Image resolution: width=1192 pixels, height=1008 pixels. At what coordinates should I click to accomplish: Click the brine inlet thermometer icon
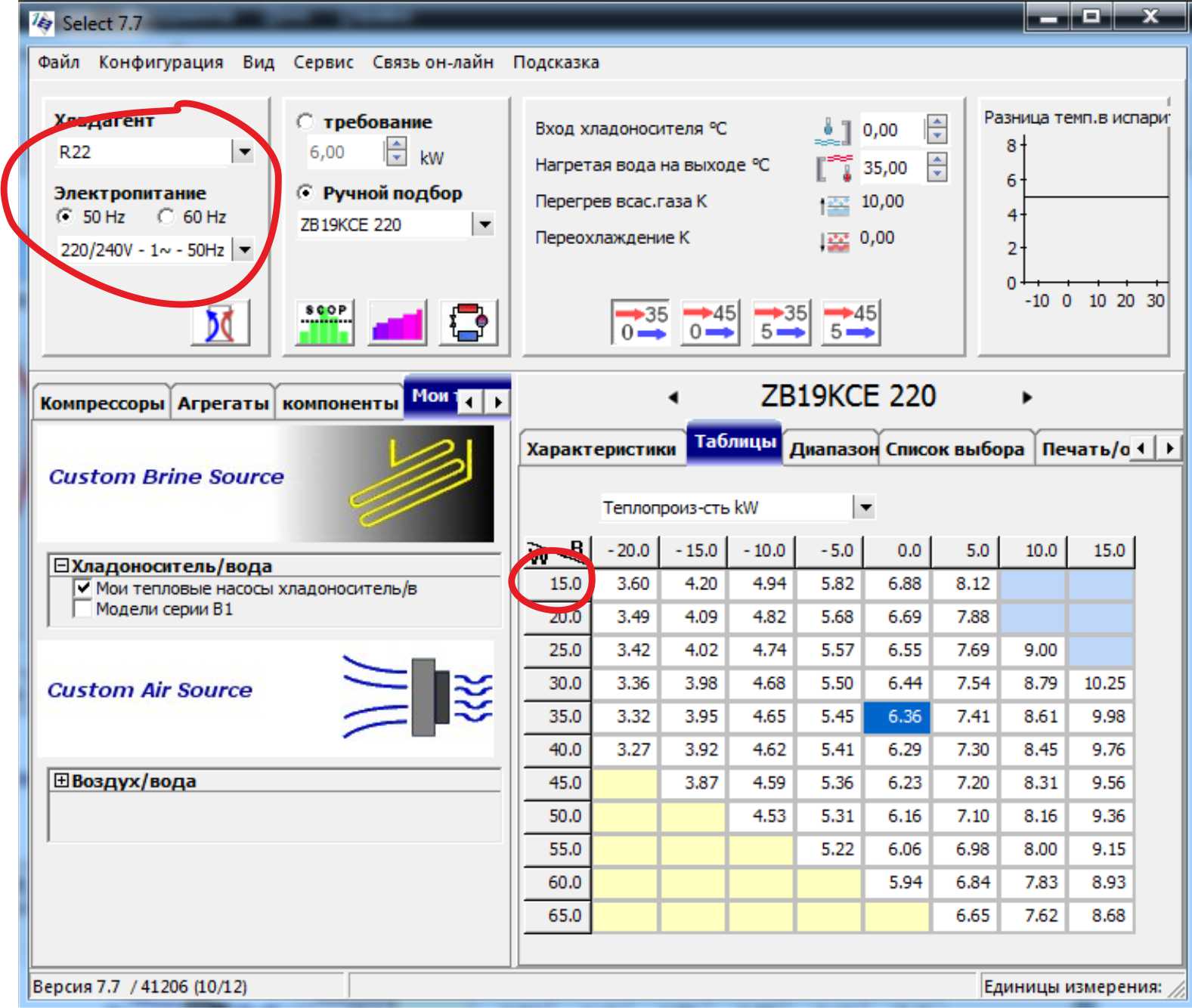pyautogui.click(x=833, y=131)
